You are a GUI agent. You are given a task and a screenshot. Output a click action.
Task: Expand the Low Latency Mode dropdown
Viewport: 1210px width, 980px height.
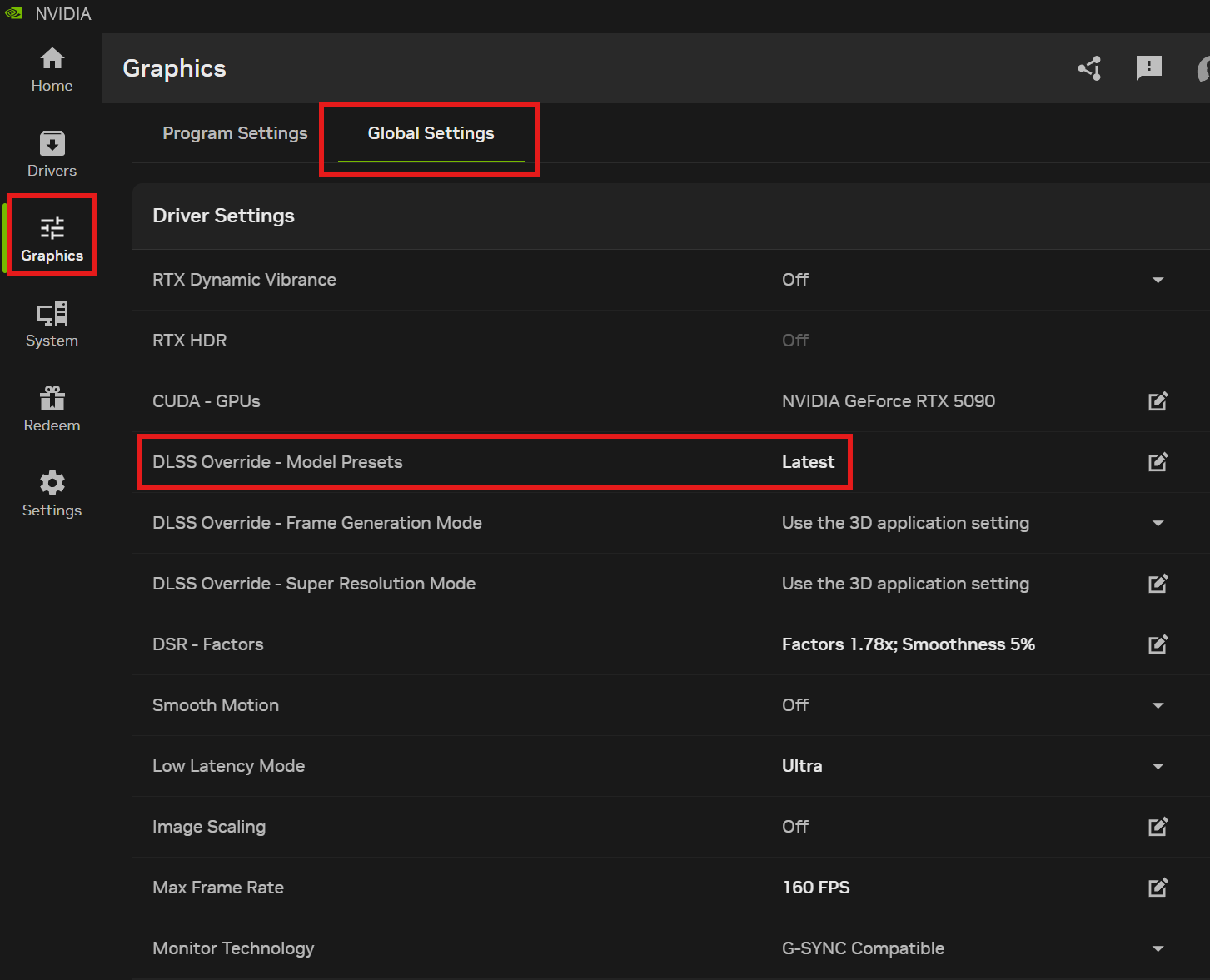pyautogui.click(x=1158, y=766)
